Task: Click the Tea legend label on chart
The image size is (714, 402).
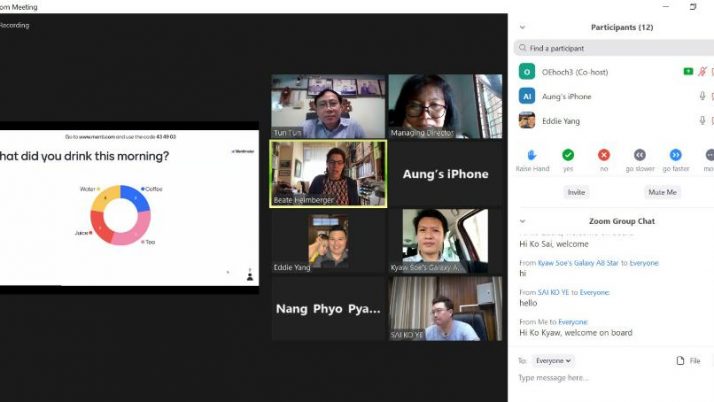Action: [x=148, y=242]
